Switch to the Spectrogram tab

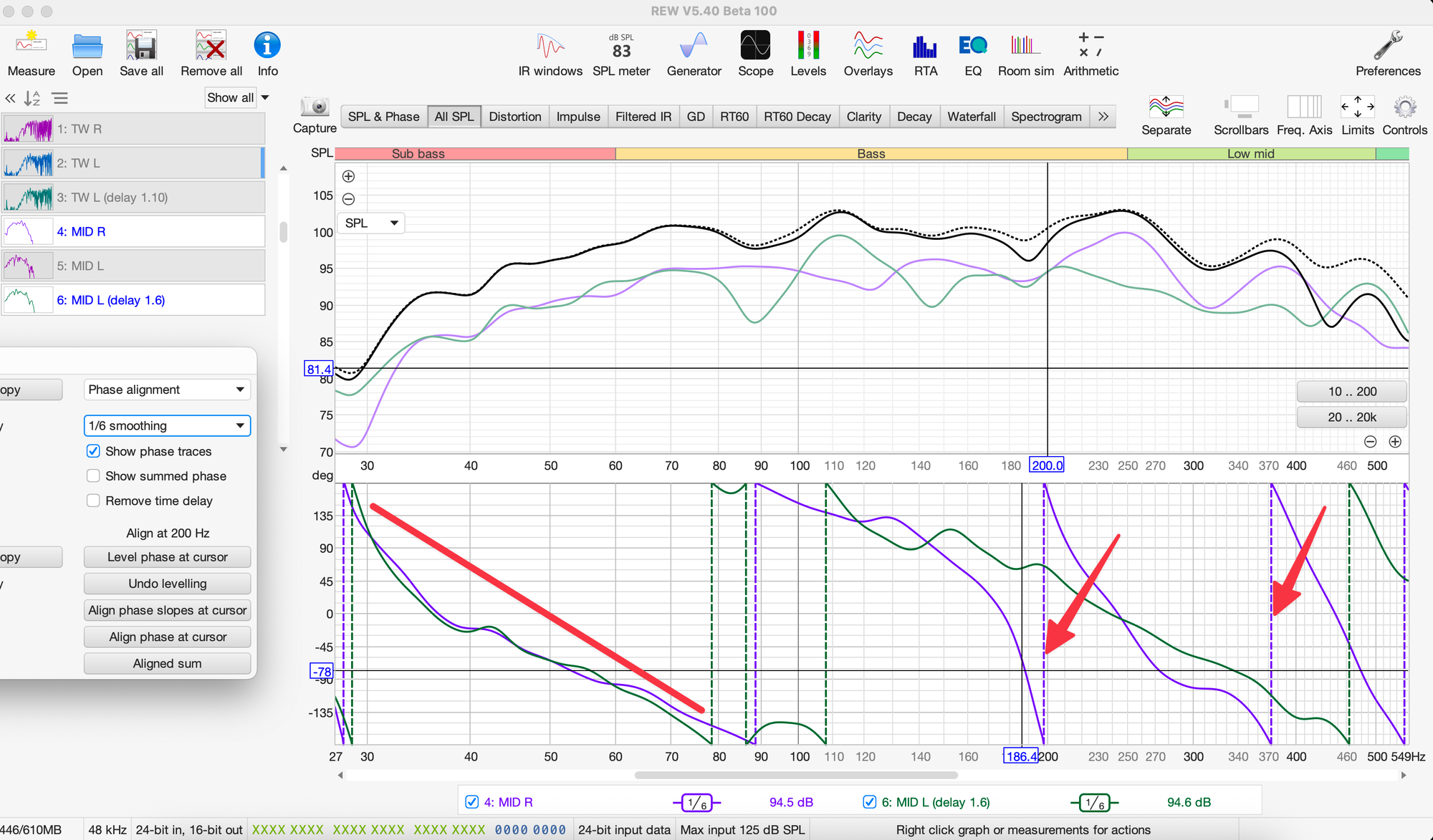coord(1045,117)
